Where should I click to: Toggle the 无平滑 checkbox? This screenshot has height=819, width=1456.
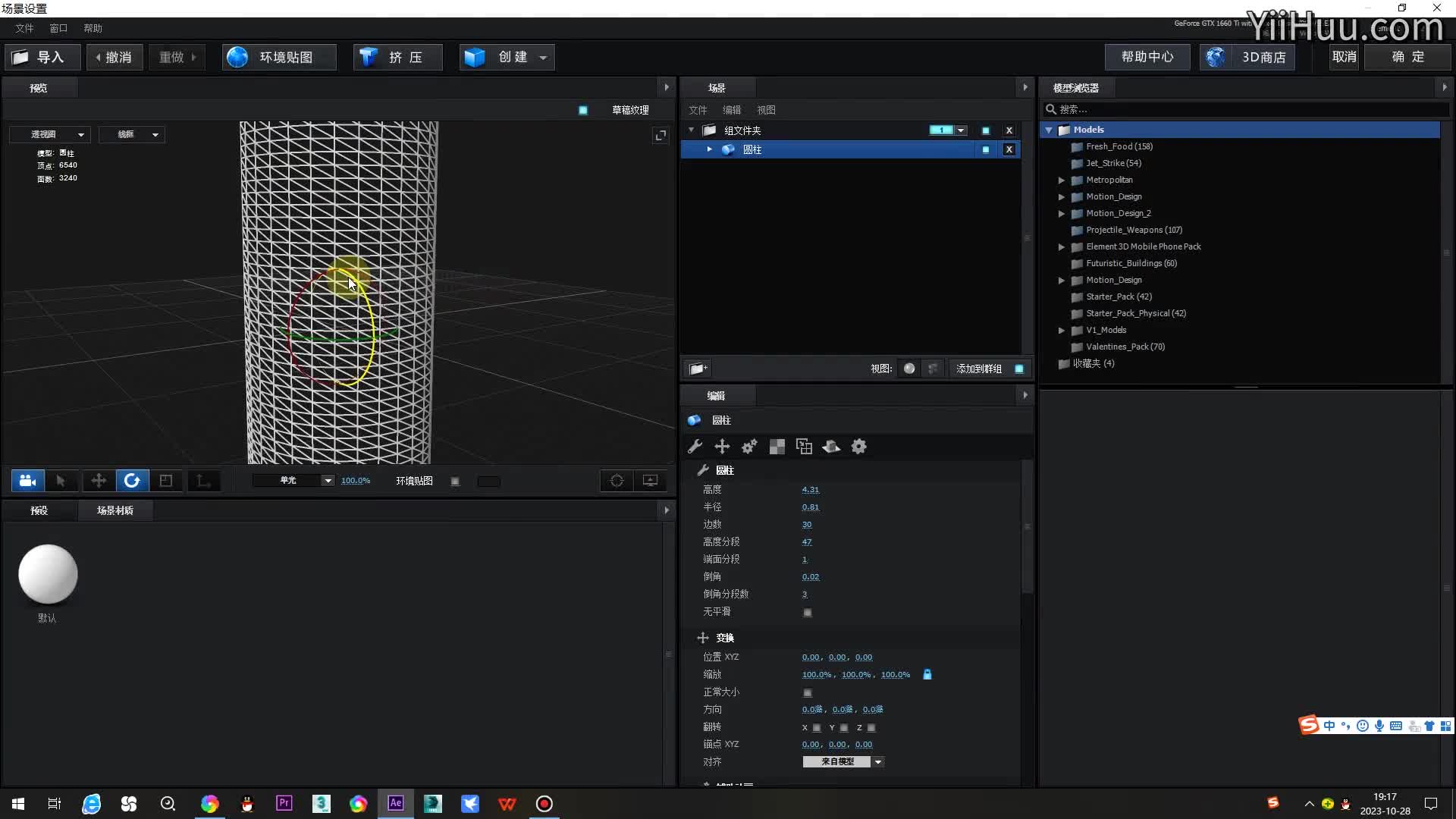(x=808, y=612)
